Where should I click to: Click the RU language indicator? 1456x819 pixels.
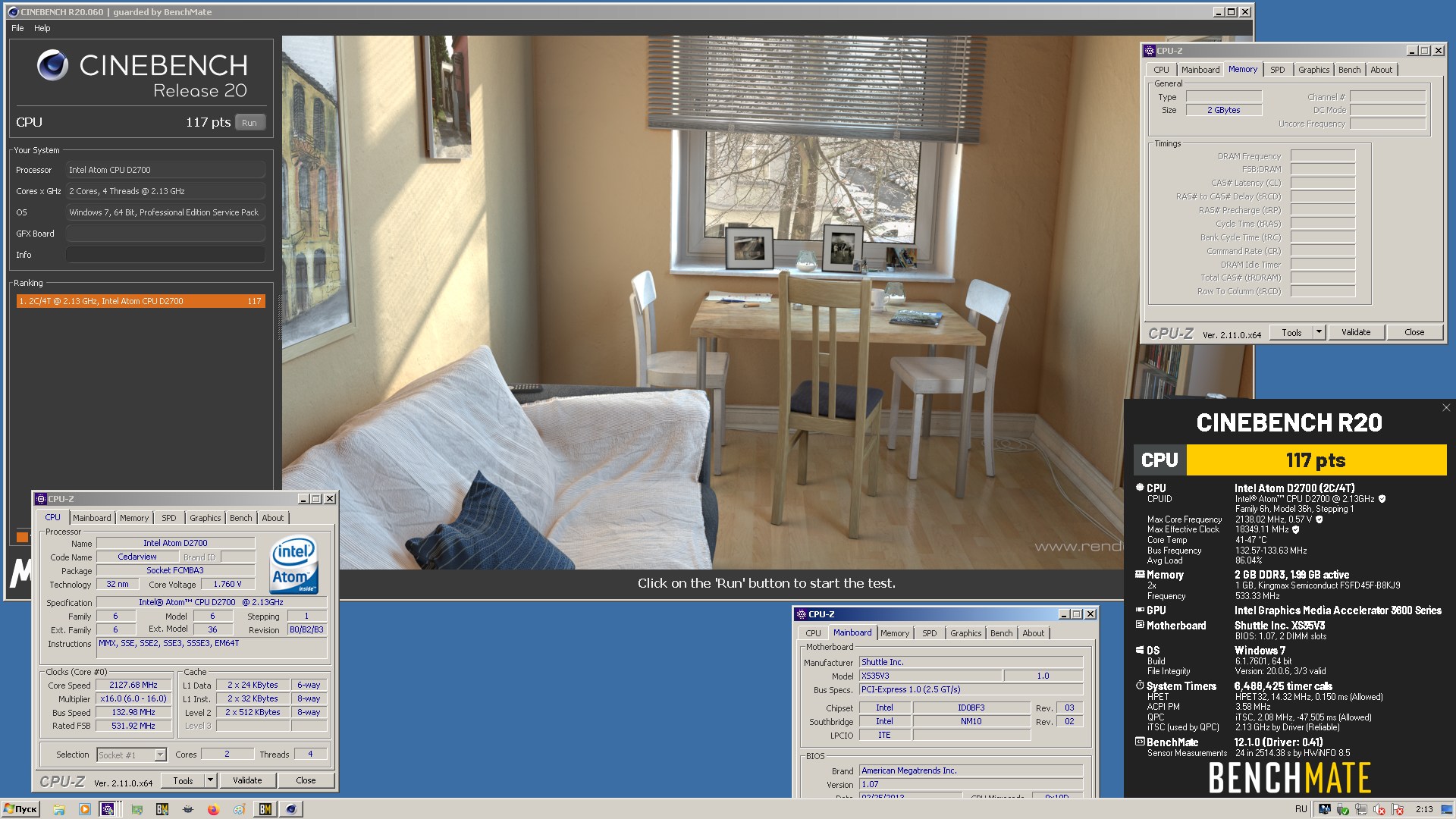point(1301,809)
